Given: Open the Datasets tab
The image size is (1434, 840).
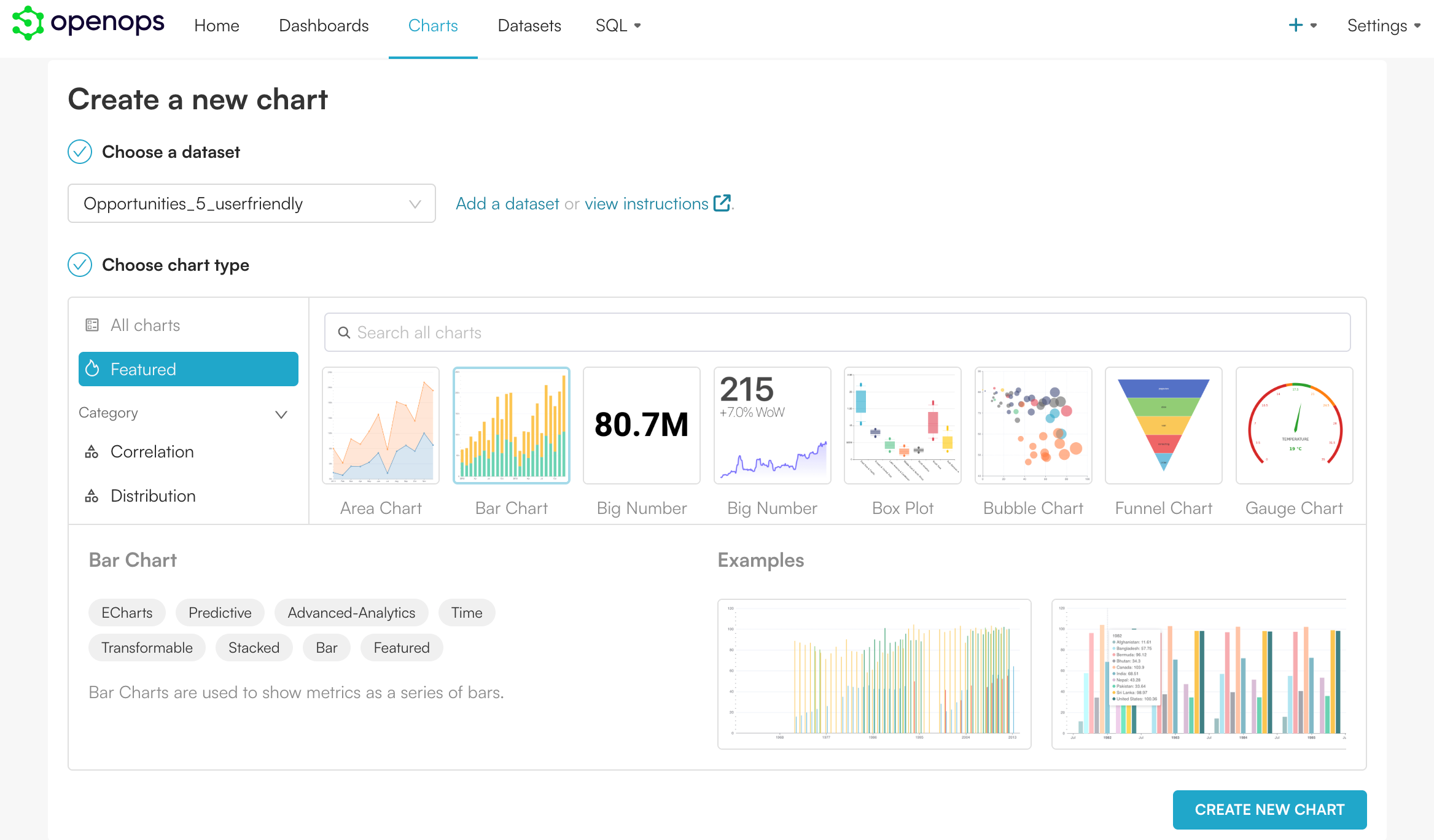Looking at the screenshot, I should pyautogui.click(x=529, y=26).
